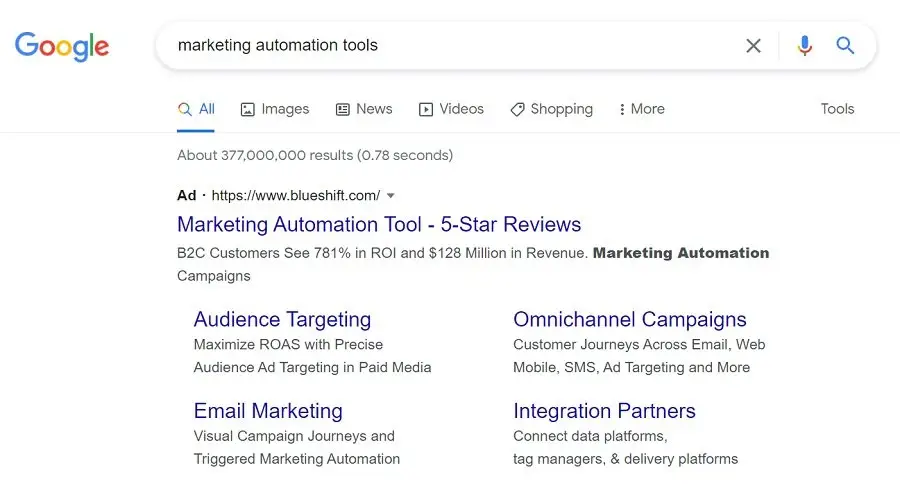Select the All results tab
The width and height of the screenshot is (900, 488).
coord(196,109)
